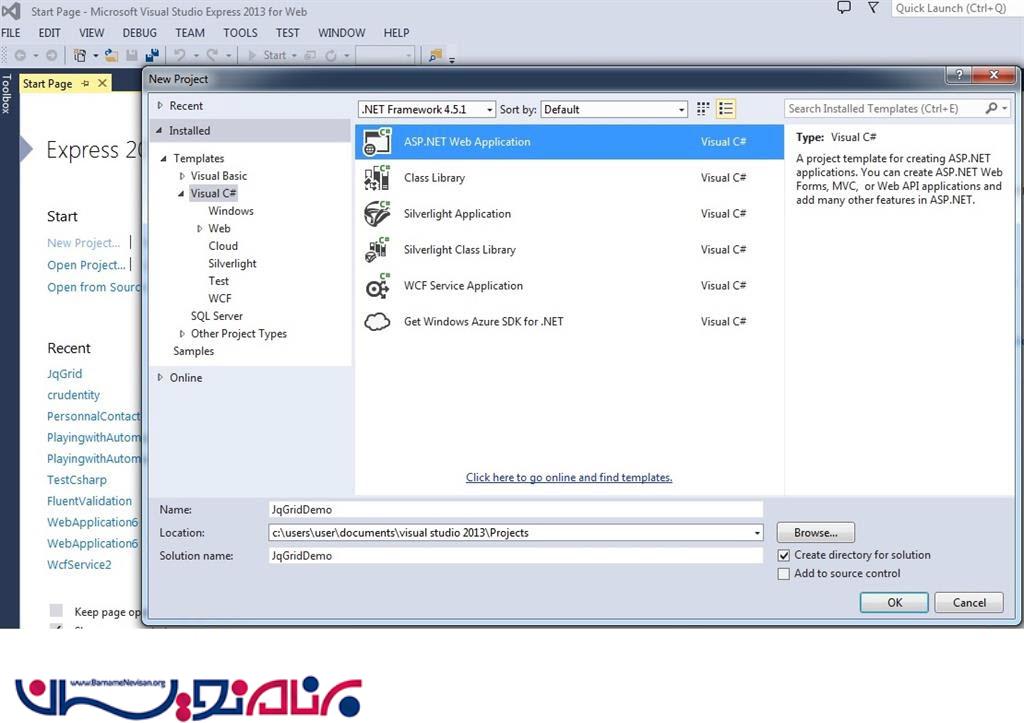Click the go online to find templates link
This screenshot has height=723, width=1024.
pyautogui.click(x=568, y=478)
